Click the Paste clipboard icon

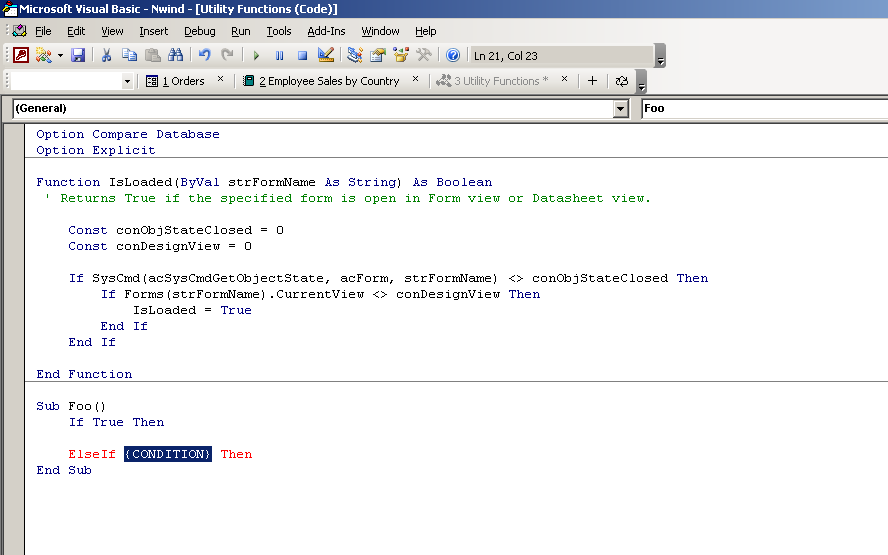pos(152,55)
